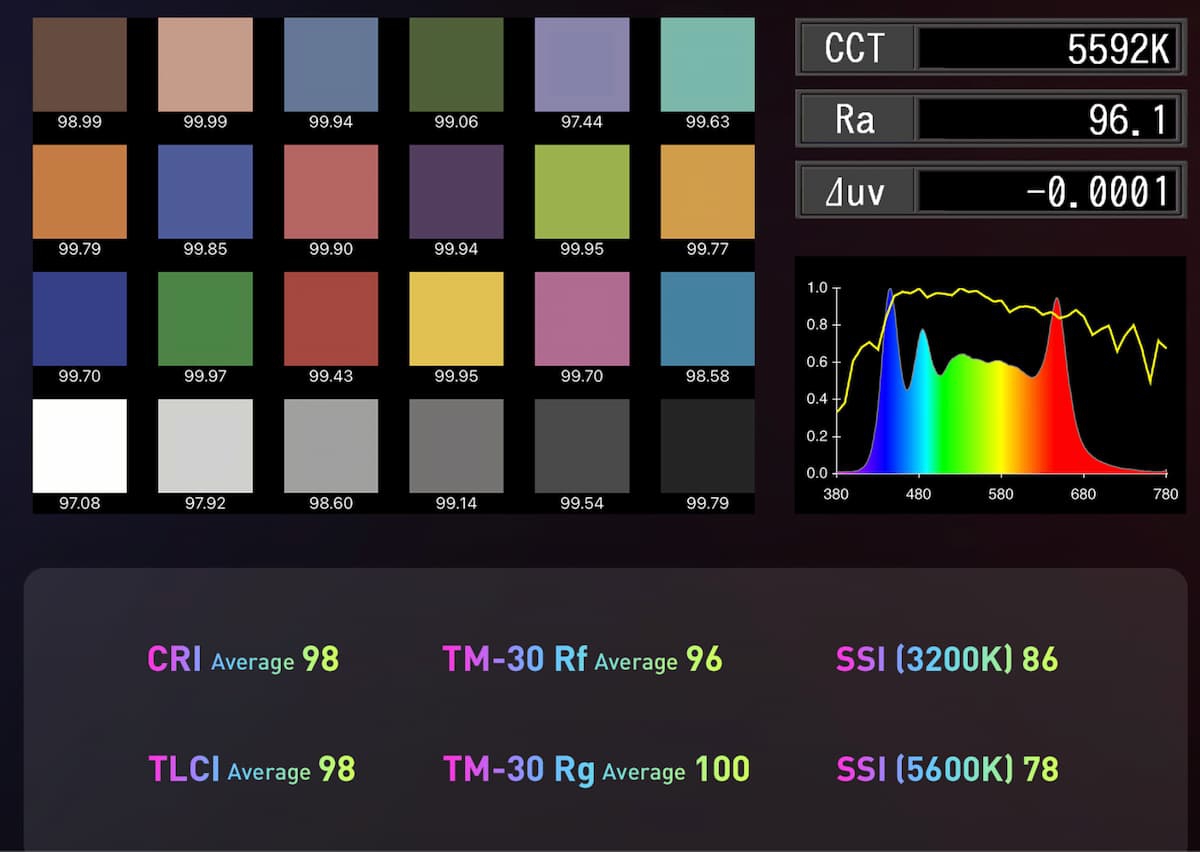Pick the cyan-blue swatch labeled 98.58
The width and height of the screenshot is (1200, 852).
(x=707, y=319)
